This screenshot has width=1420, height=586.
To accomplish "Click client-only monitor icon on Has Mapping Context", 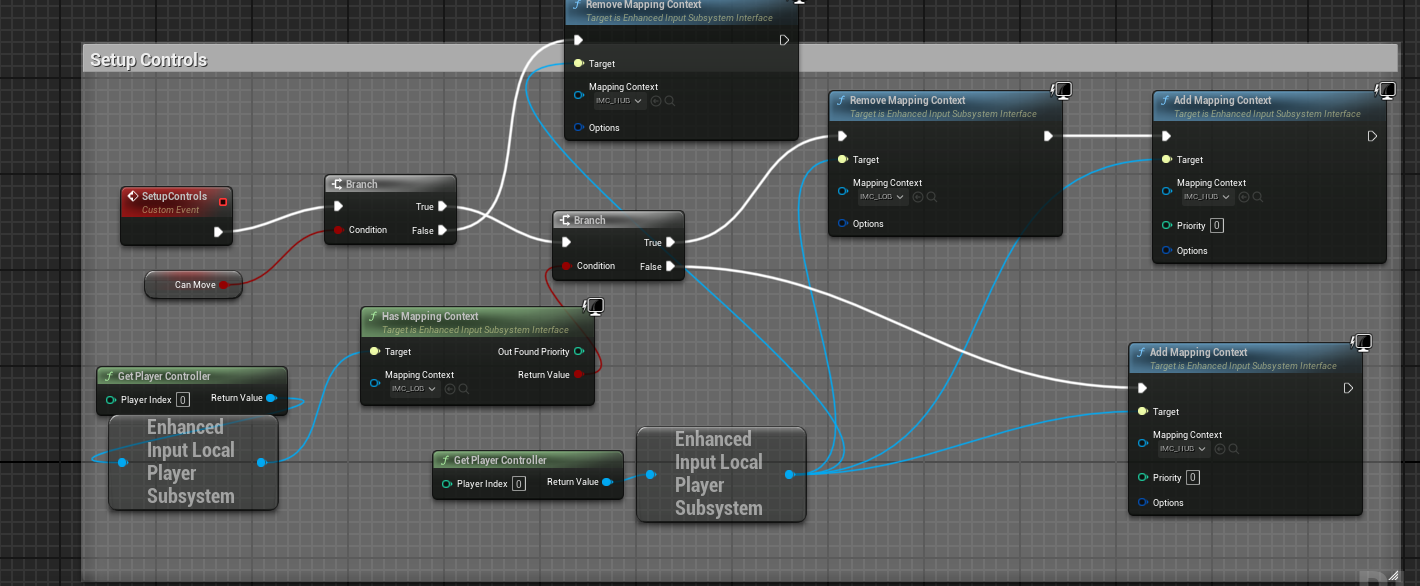I will click(x=594, y=305).
